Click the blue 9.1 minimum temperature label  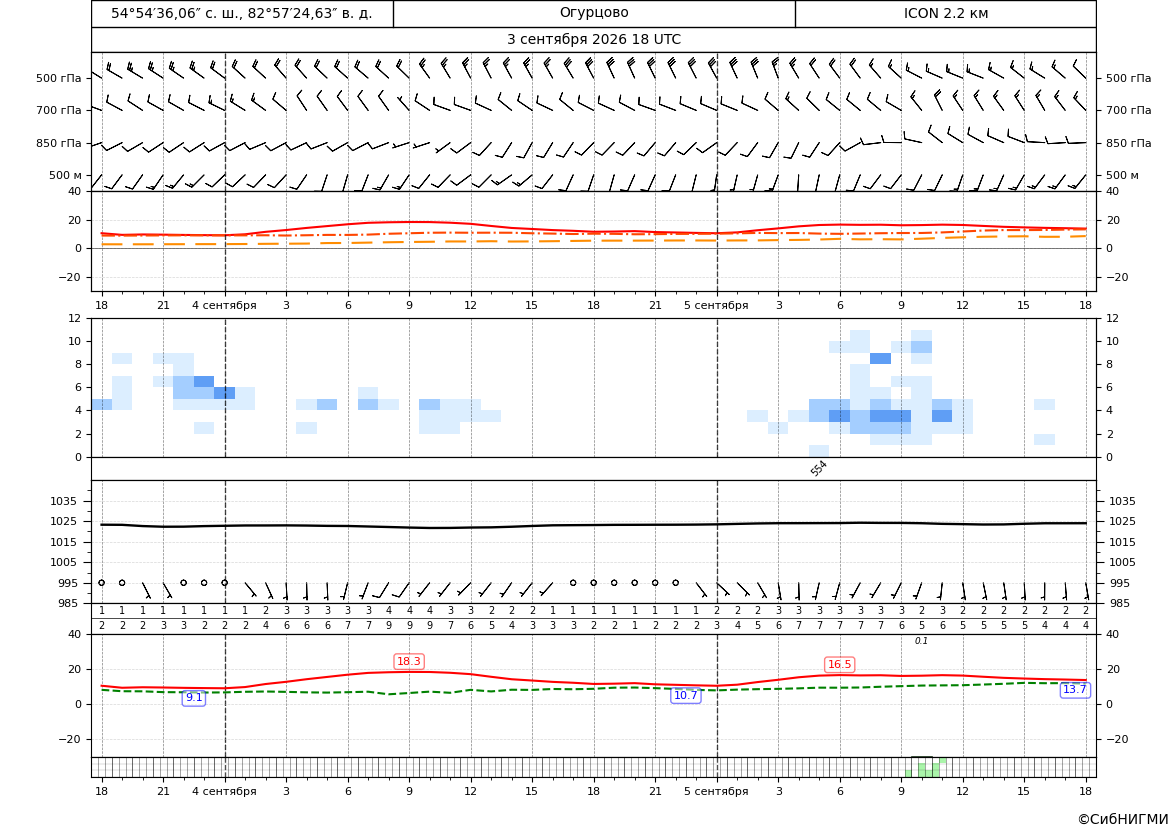click(194, 698)
